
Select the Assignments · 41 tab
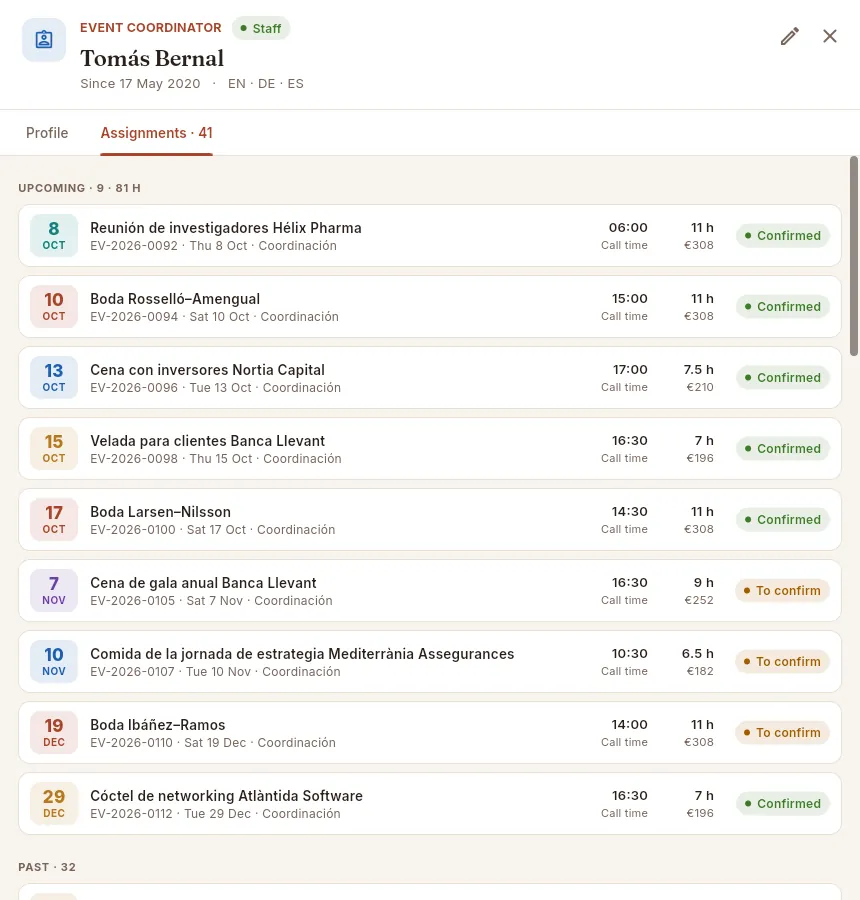click(x=157, y=133)
